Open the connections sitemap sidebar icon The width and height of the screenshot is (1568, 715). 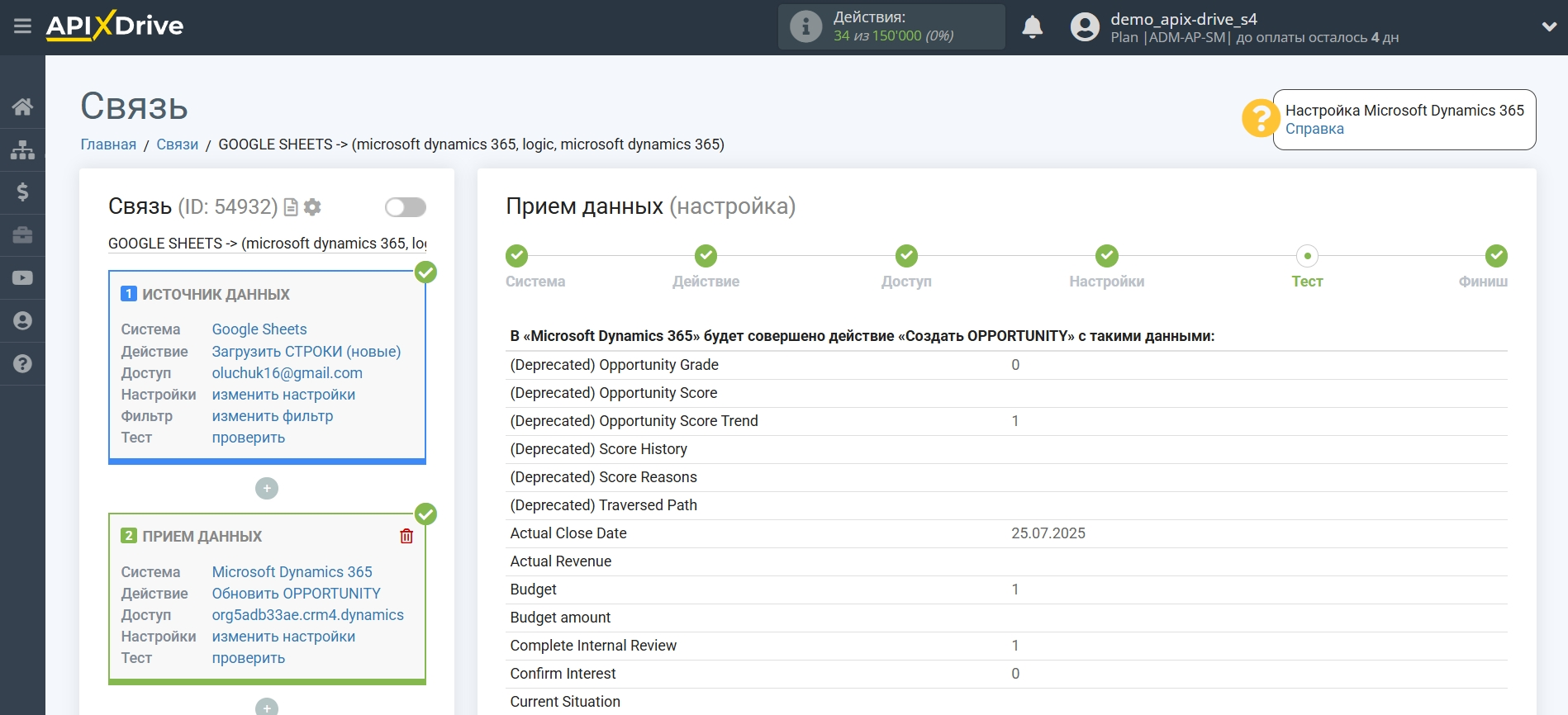22,149
